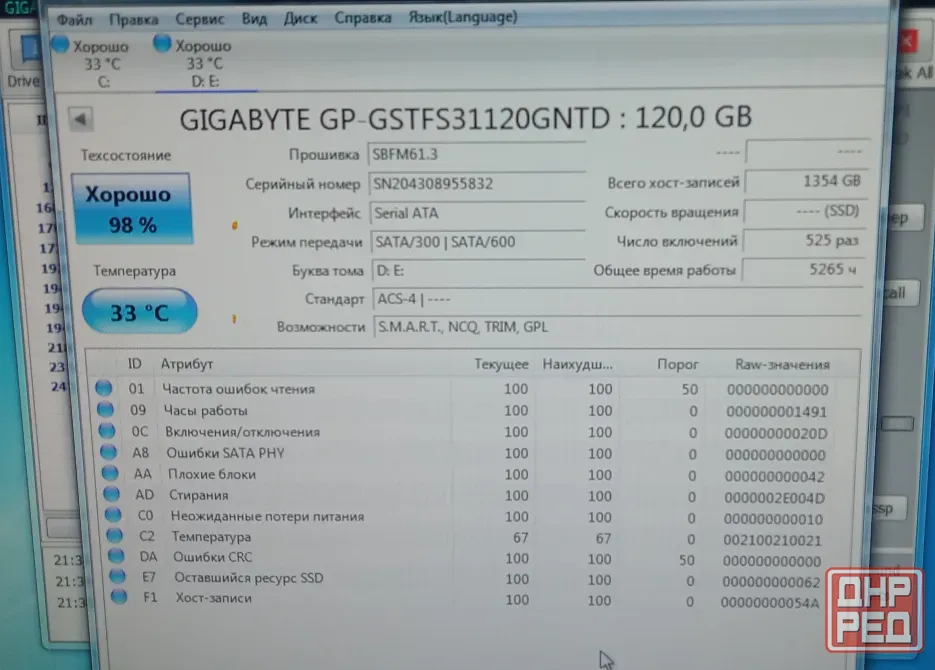Click the Порог column header
Image resolution: width=935 pixels, height=670 pixels.
(x=677, y=364)
